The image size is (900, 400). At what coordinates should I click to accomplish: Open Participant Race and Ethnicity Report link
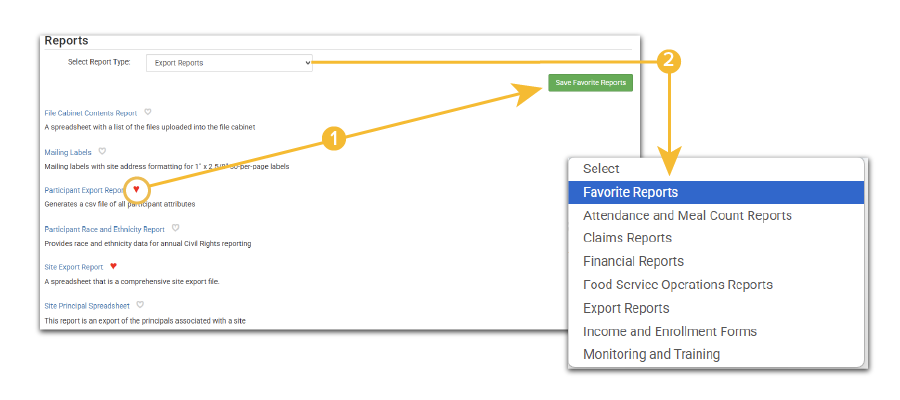[x=104, y=229]
